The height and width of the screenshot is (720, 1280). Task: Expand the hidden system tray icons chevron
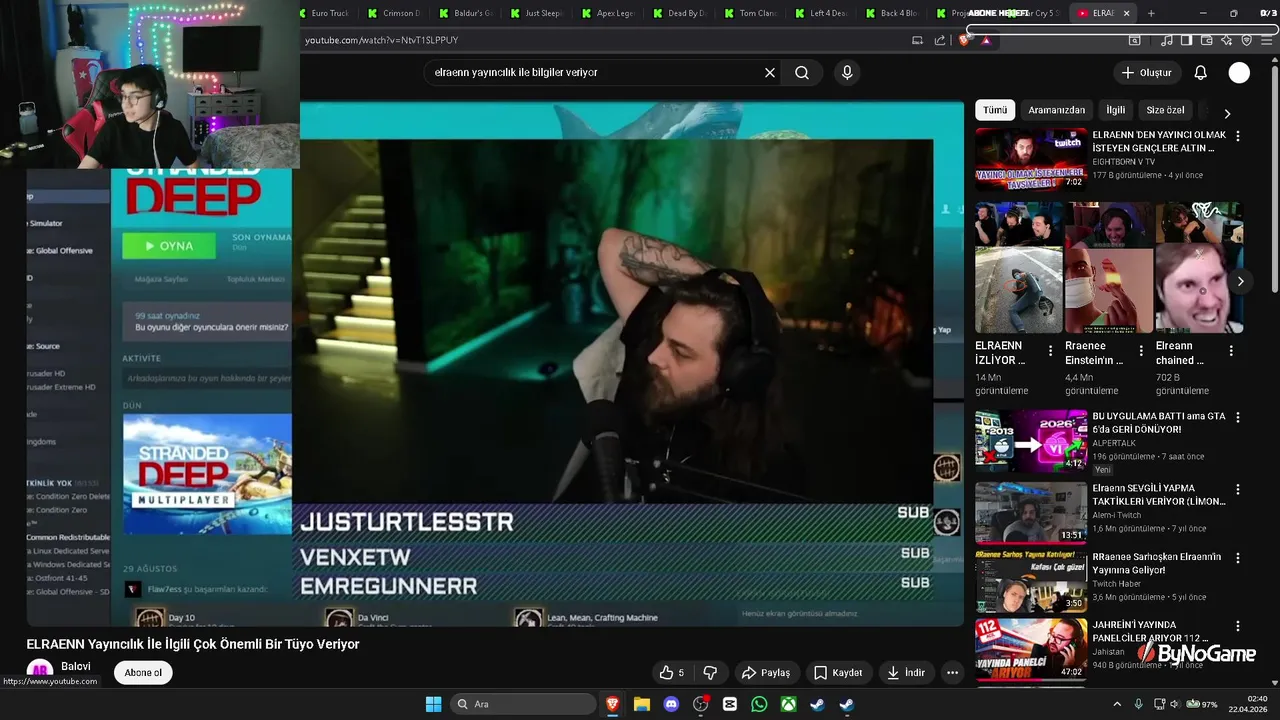click(x=1117, y=704)
